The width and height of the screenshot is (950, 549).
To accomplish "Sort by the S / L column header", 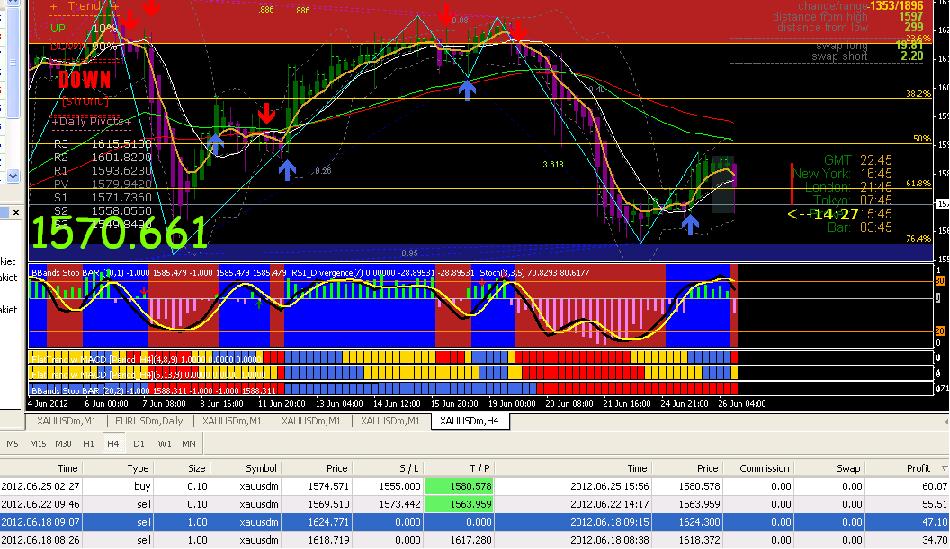I will (411, 467).
